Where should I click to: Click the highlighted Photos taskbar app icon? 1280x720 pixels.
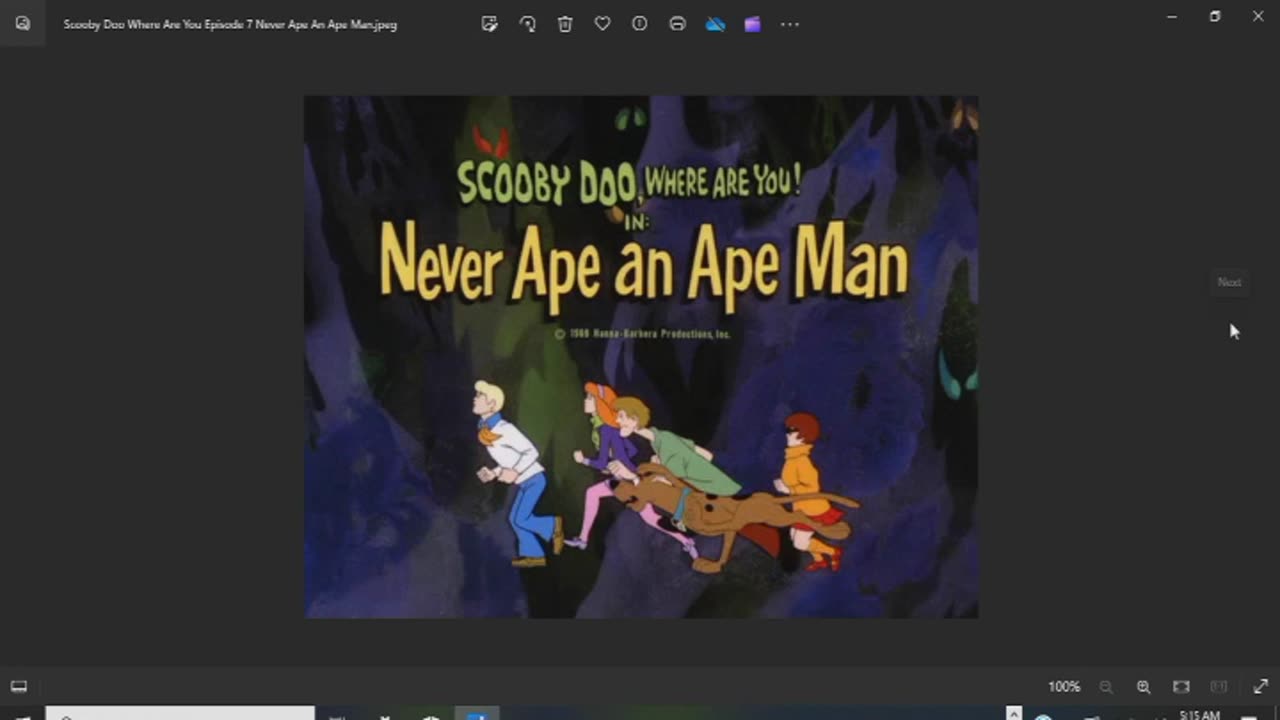click(x=478, y=713)
